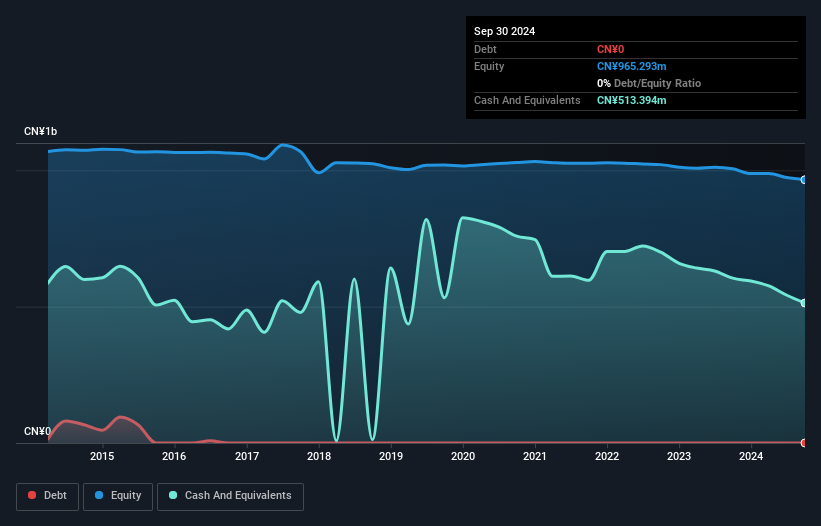Select the 2019 x-axis label
Viewport: 821px width, 526px height.
[391, 456]
